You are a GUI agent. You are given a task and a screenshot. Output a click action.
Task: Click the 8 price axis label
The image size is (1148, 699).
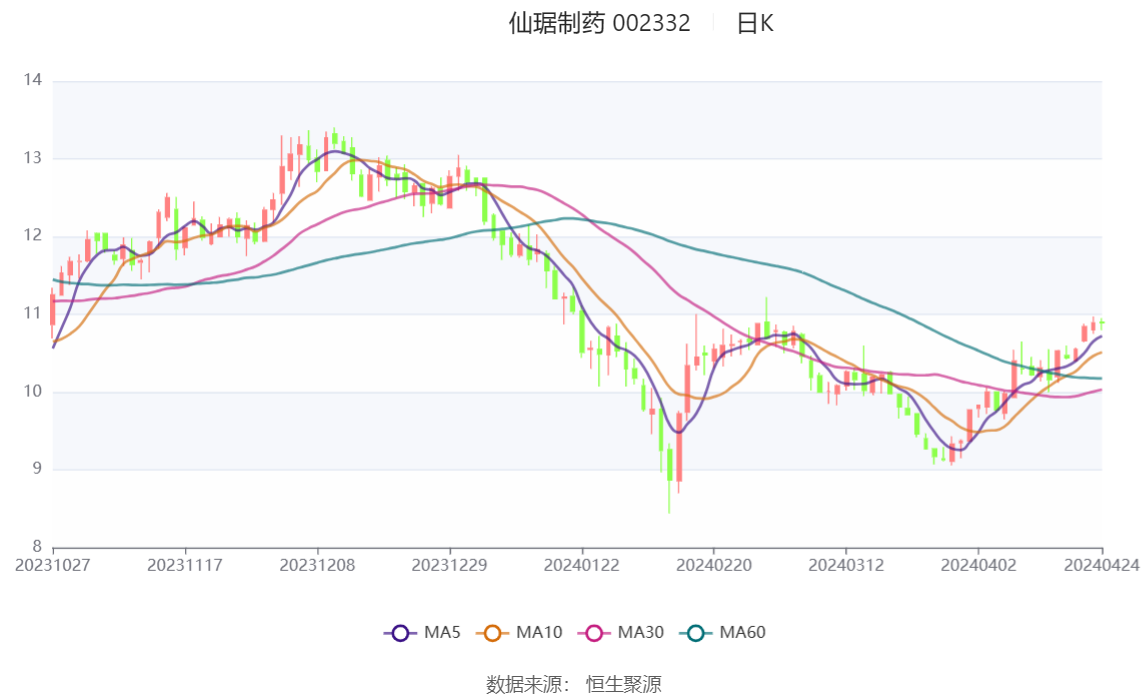pyautogui.click(x=37, y=547)
